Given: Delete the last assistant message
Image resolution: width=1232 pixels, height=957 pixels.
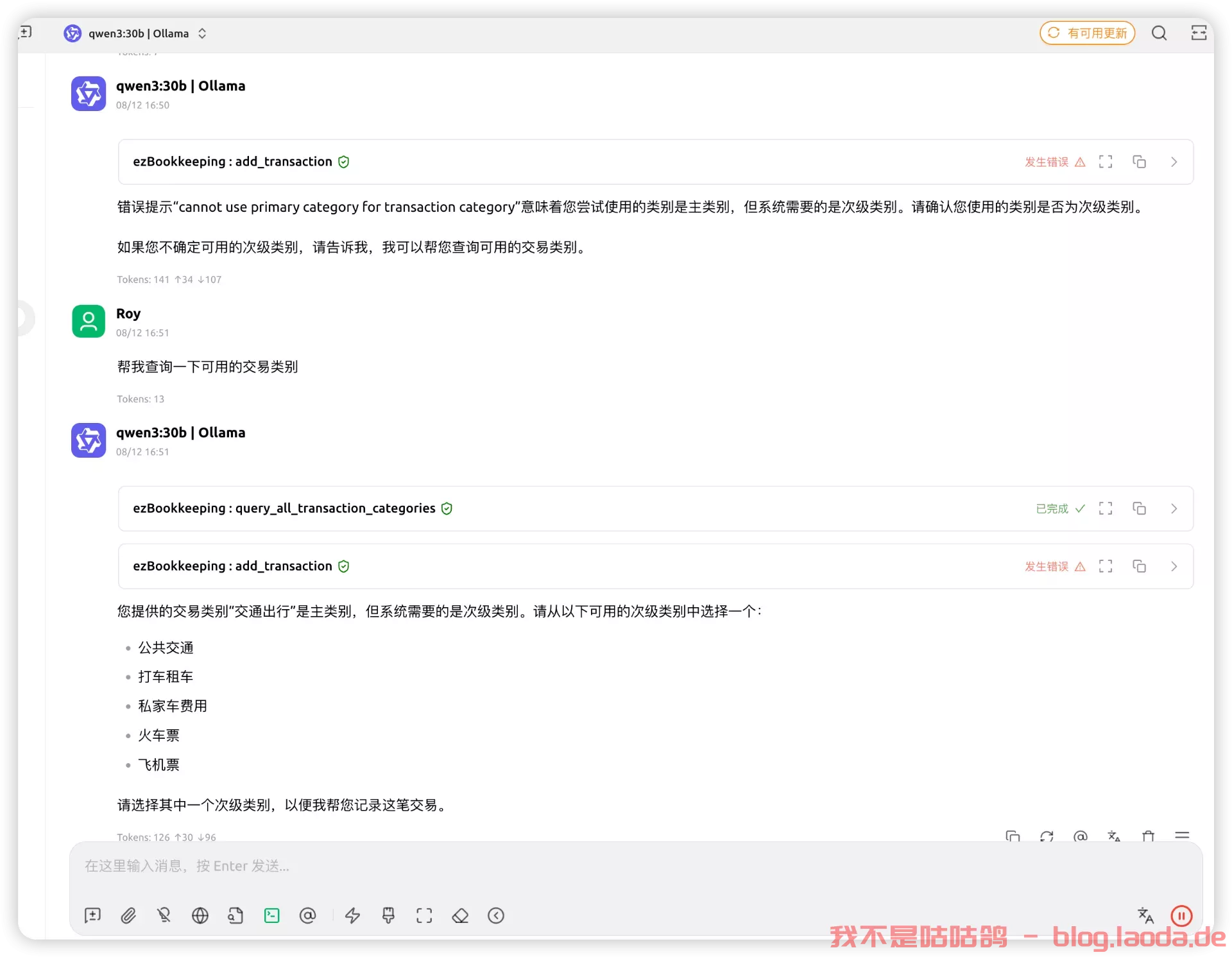Looking at the screenshot, I should click(1148, 836).
